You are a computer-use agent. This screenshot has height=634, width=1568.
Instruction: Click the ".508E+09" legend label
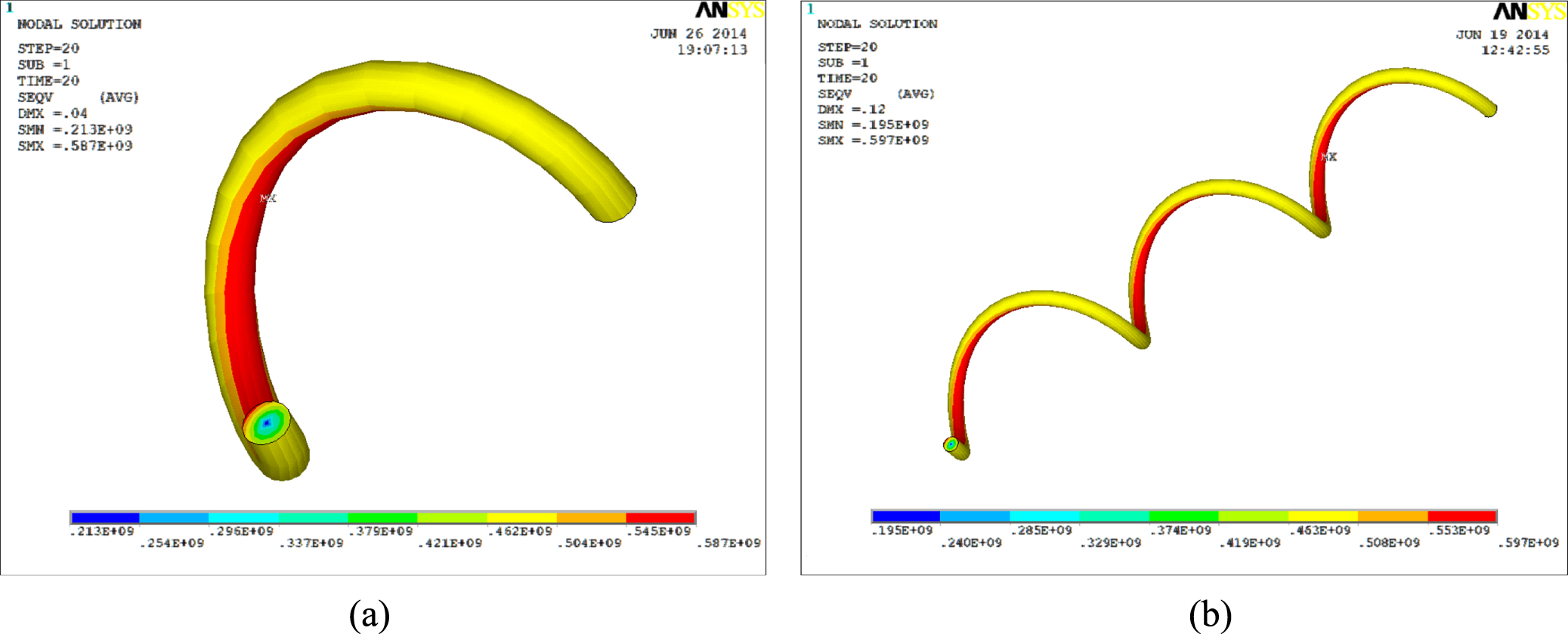point(1389,543)
